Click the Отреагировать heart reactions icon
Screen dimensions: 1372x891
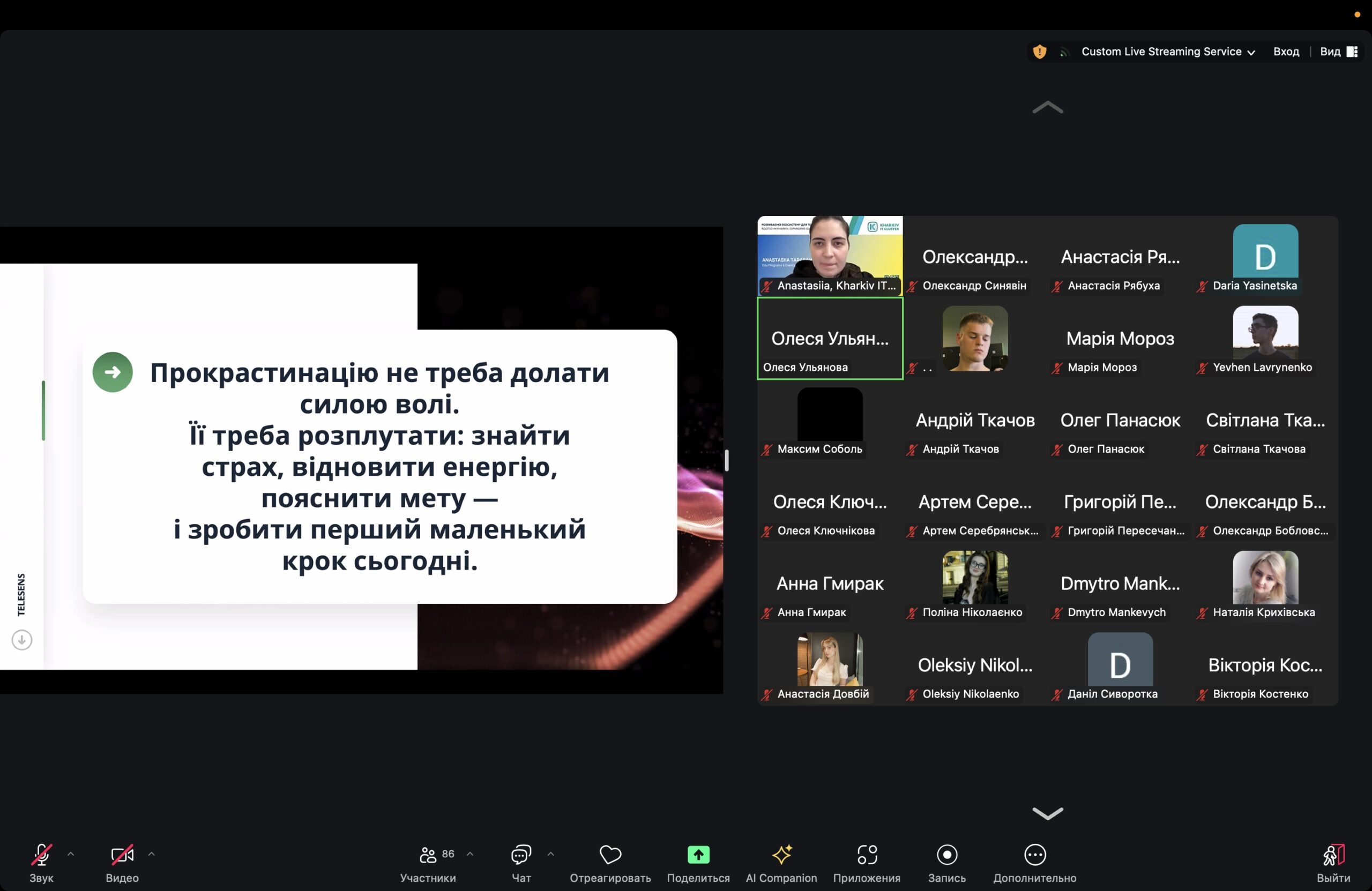coord(610,855)
